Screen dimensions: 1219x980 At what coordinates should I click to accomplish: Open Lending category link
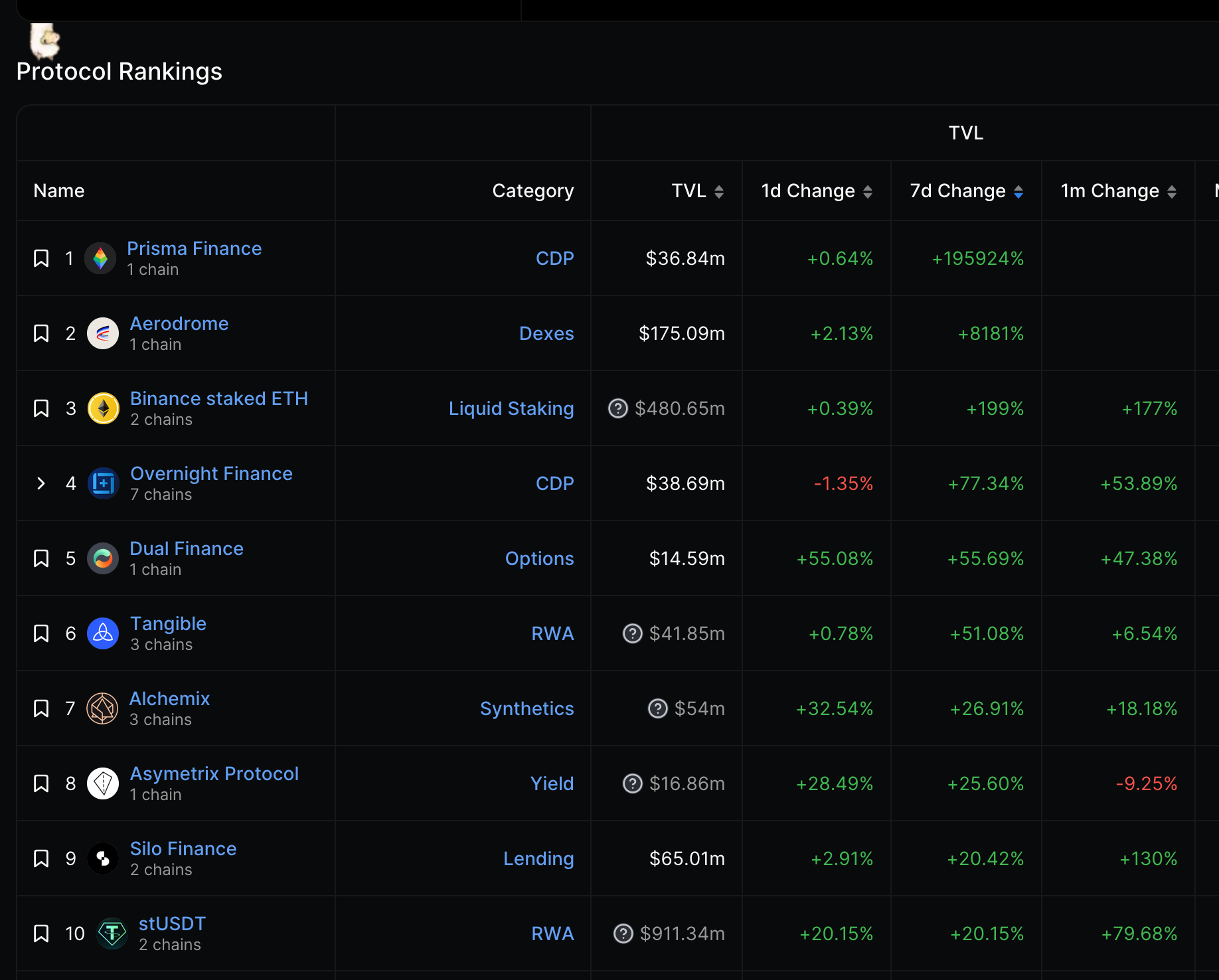click(x=538, y=858)
